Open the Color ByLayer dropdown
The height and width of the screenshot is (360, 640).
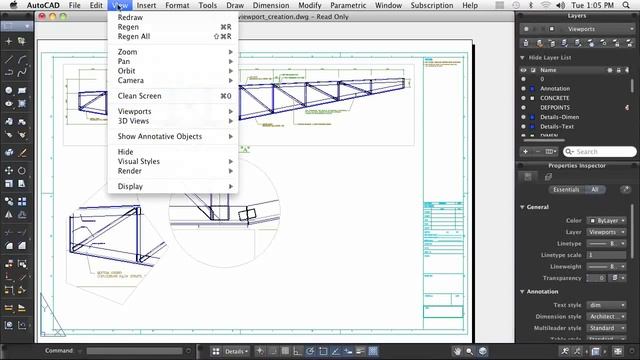(607, 220)
